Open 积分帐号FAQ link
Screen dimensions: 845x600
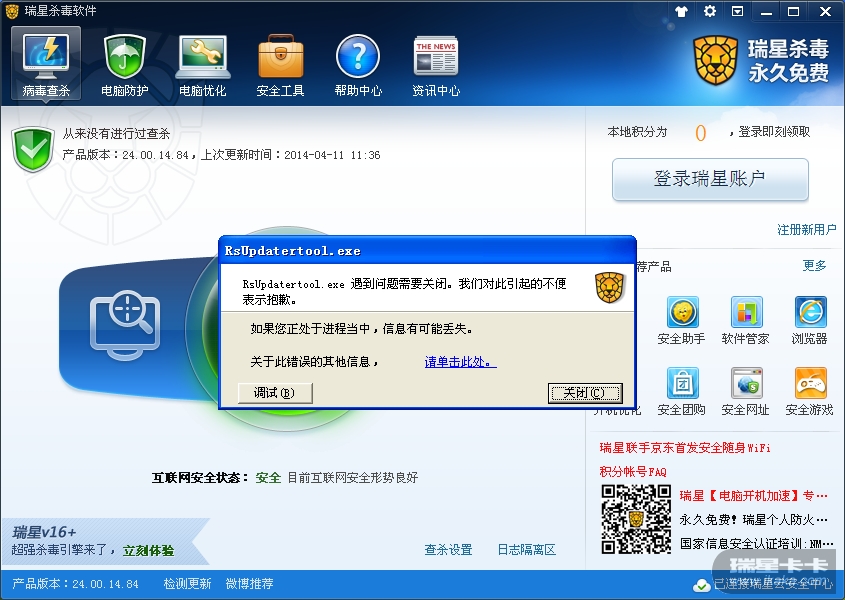pos(633,472)
